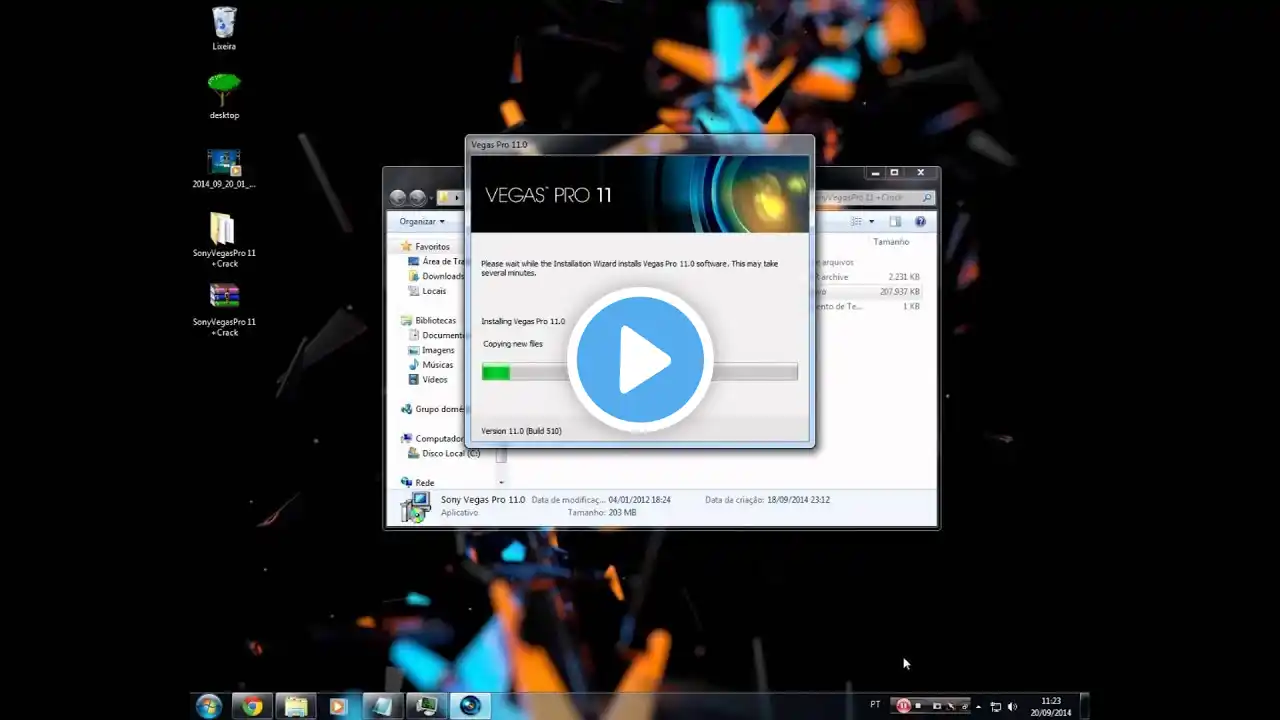Screen dimensions: 1280x720
Task: Open the Downloads folder in Favoritos
Action: 442,276
